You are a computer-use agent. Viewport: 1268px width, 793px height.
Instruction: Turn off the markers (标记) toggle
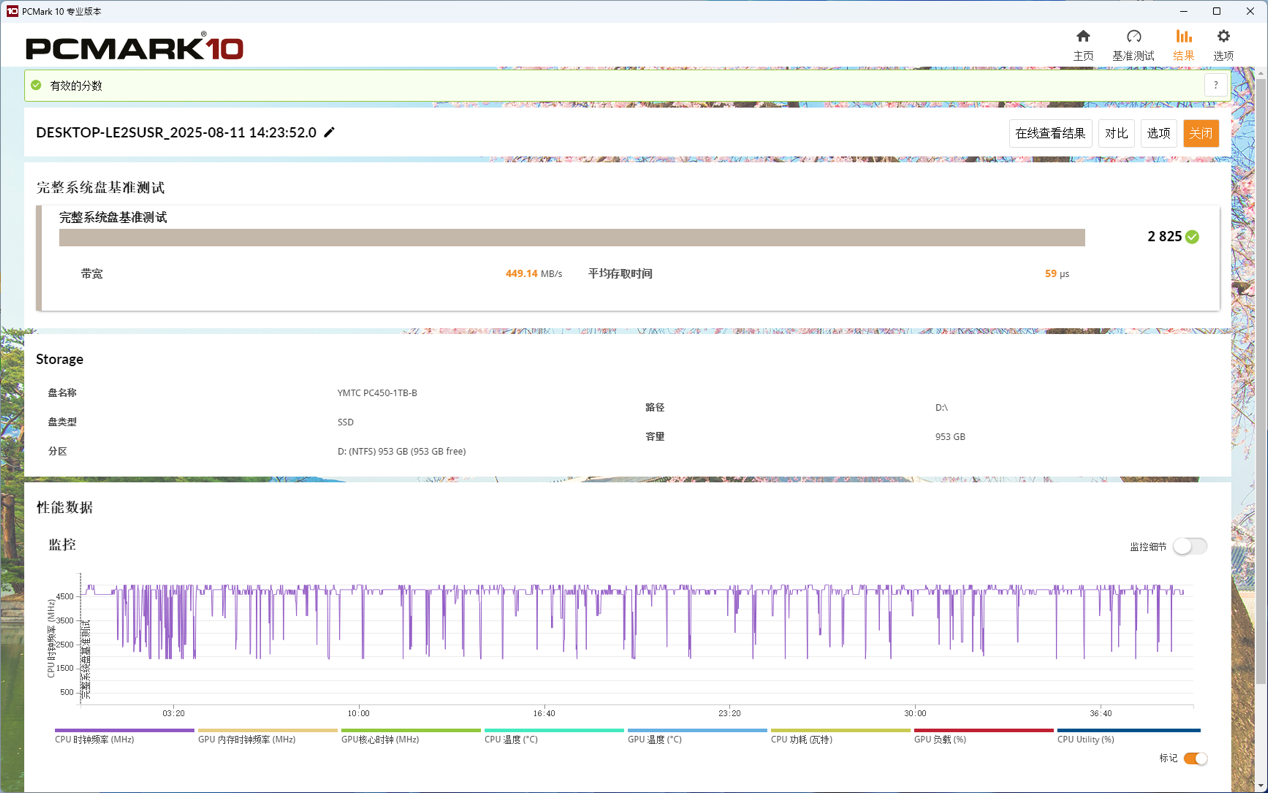[x=1195, y=758]
